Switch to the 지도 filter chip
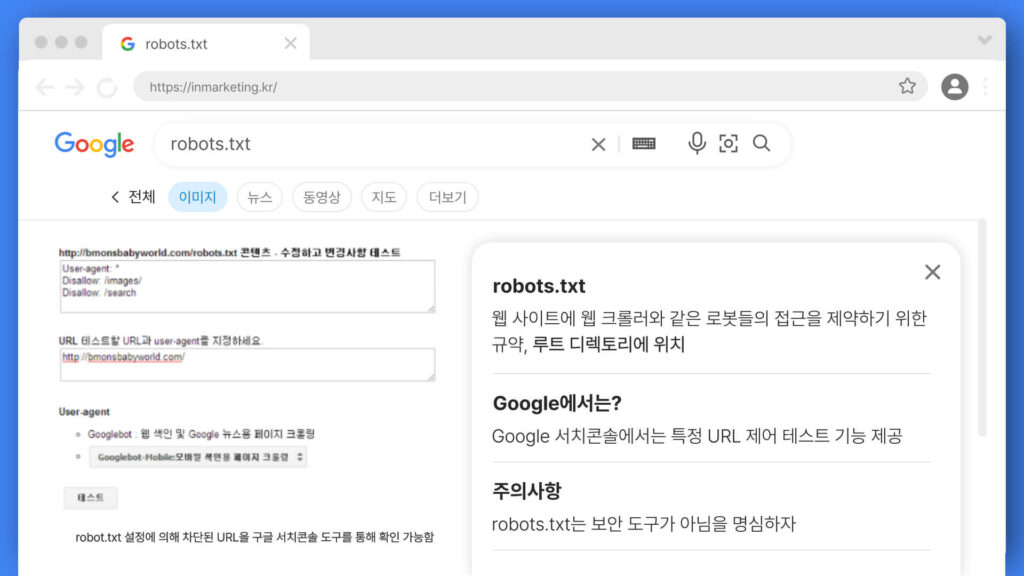This screenshot has width=1024, height=576. tap(384, 197)
